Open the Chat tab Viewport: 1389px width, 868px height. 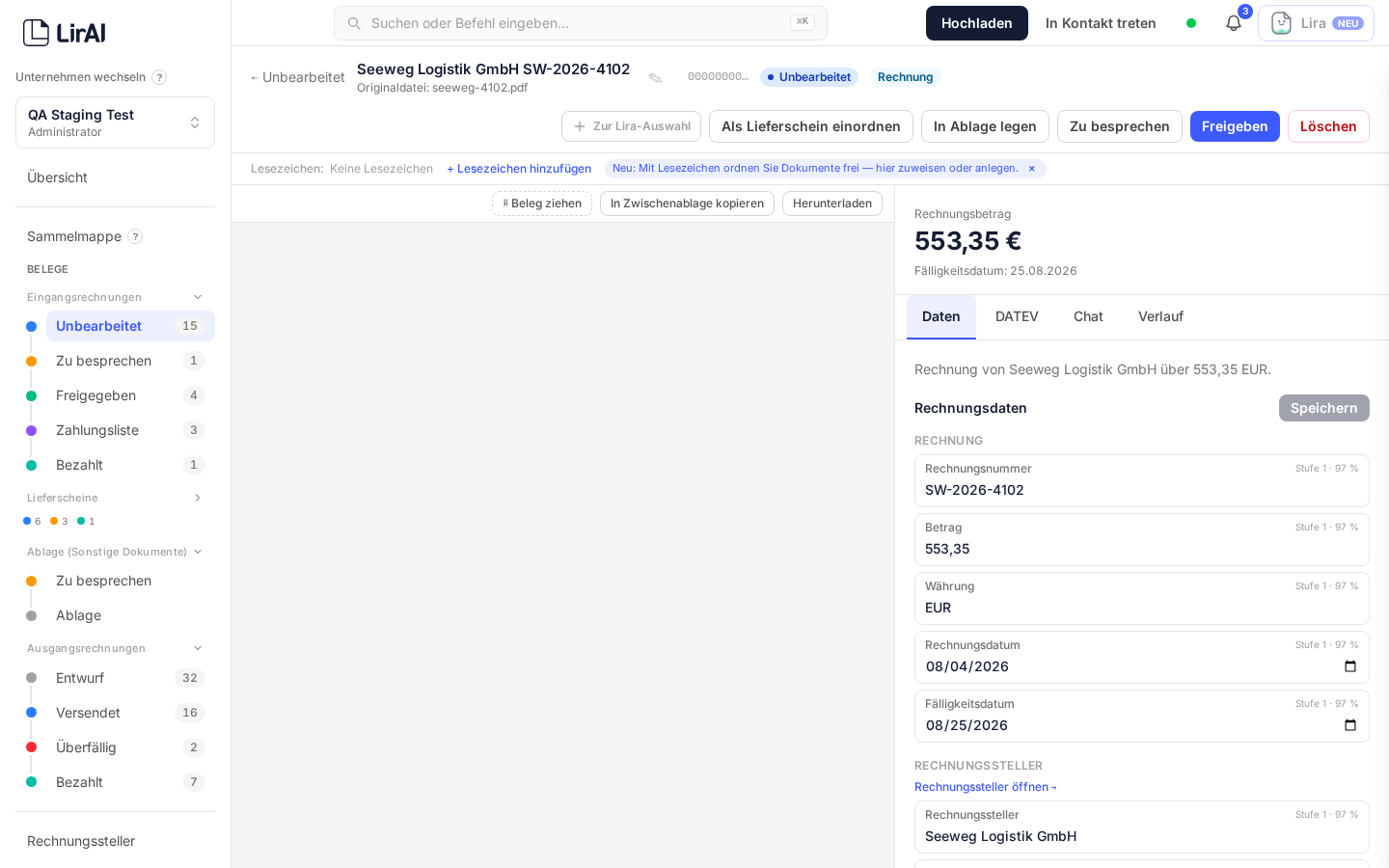coord(1088,316)
